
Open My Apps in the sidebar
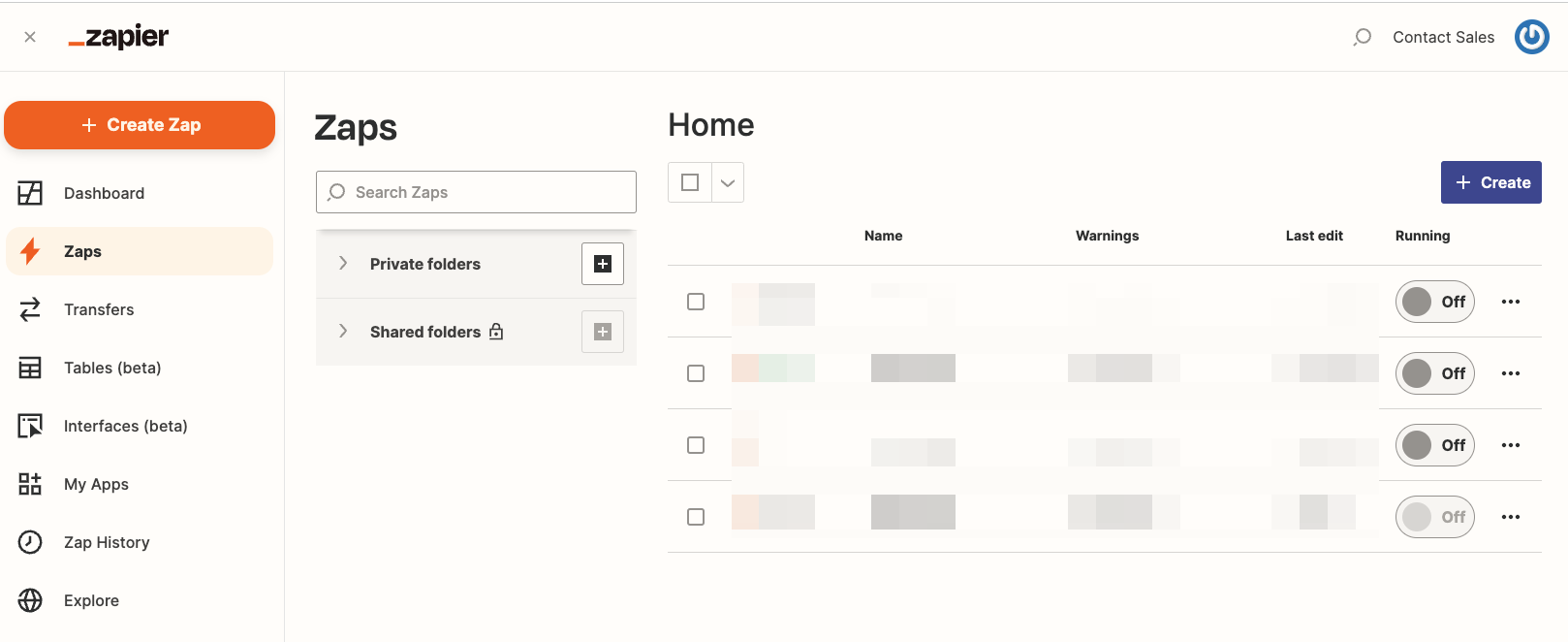click(x=140, y=484)
